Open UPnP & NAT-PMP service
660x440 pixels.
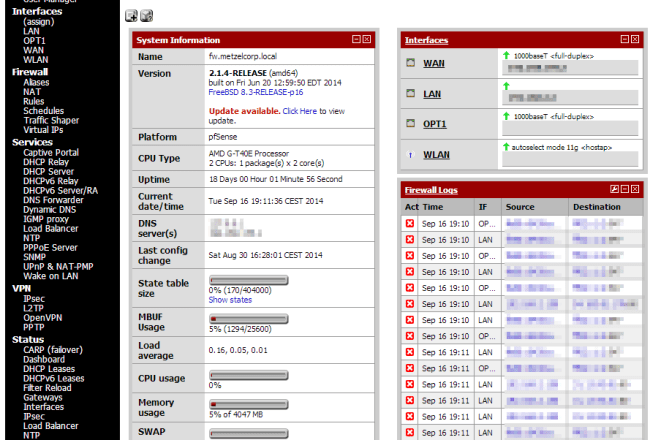pos(58,266)
